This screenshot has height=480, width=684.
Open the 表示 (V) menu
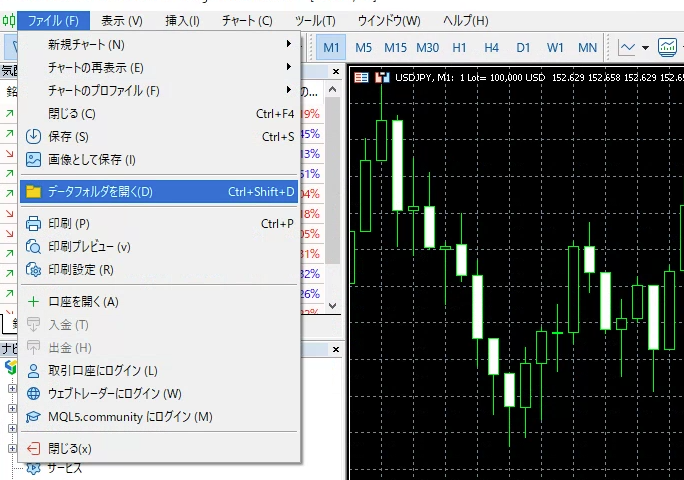122,20
